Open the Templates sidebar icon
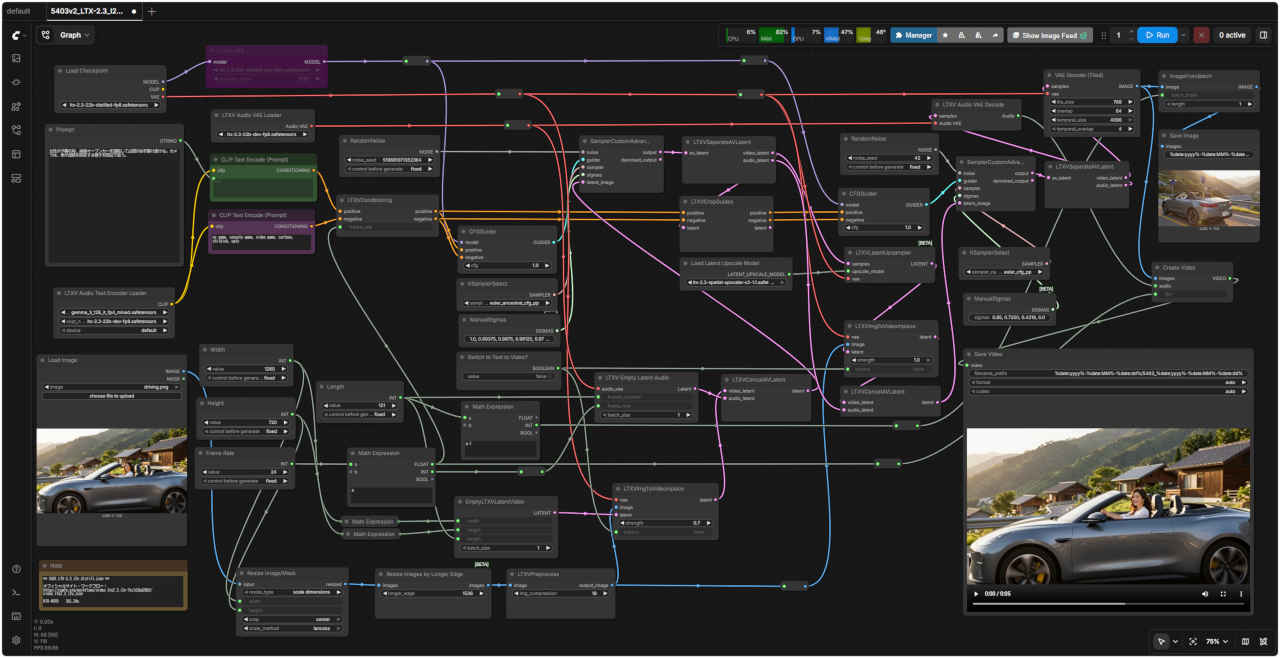This screenshot has height=658, width=1280. [16, 154]
